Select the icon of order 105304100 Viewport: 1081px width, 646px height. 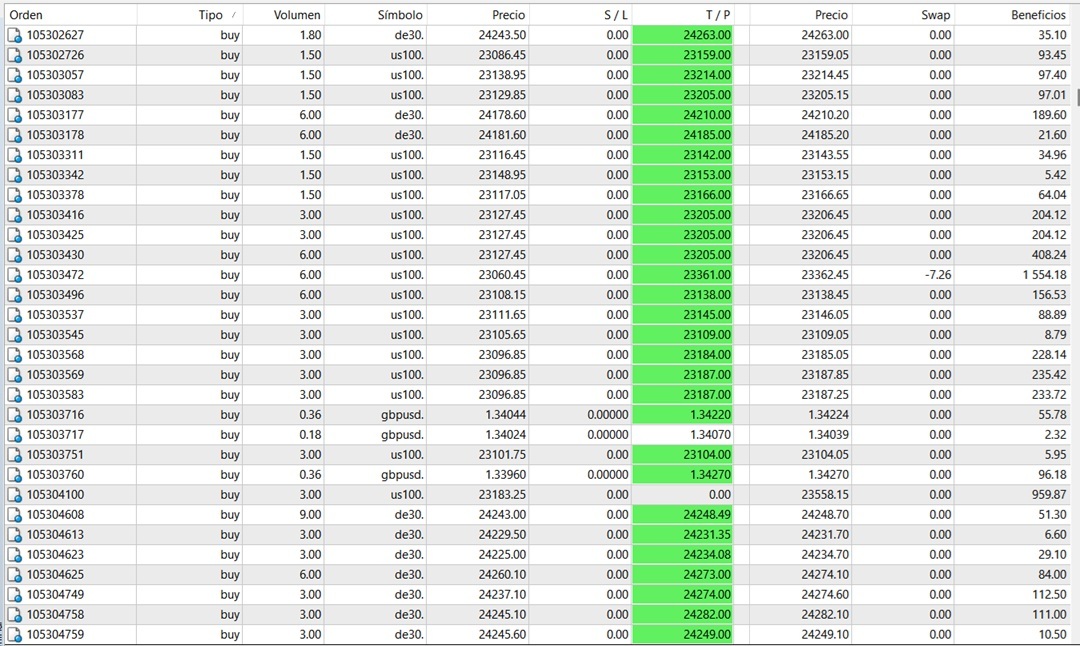point(14,495)
